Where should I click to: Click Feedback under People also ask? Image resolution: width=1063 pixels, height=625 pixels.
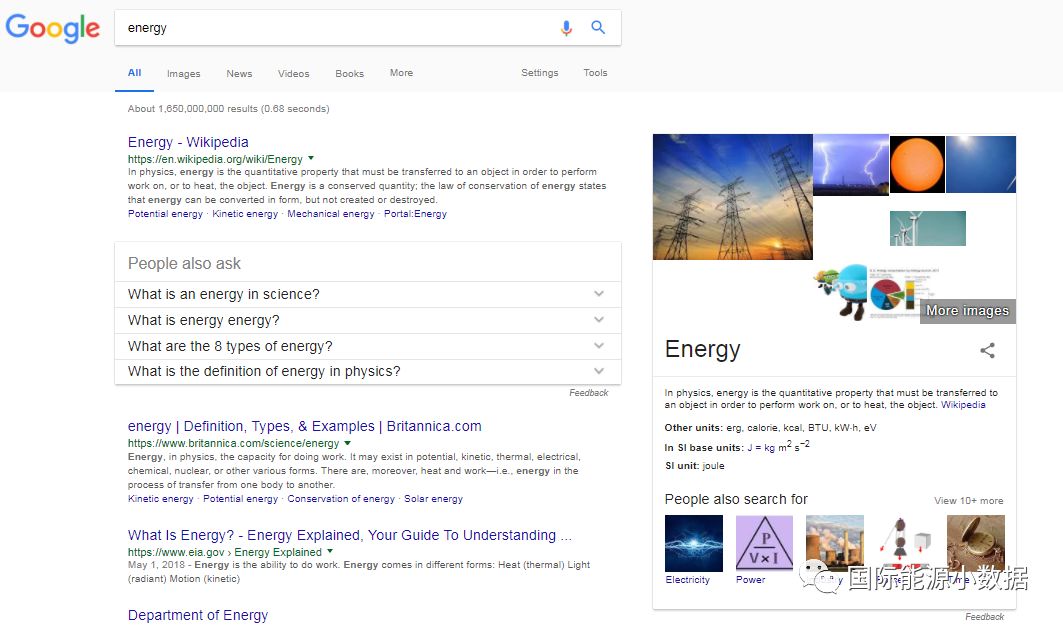pos(588,392)
